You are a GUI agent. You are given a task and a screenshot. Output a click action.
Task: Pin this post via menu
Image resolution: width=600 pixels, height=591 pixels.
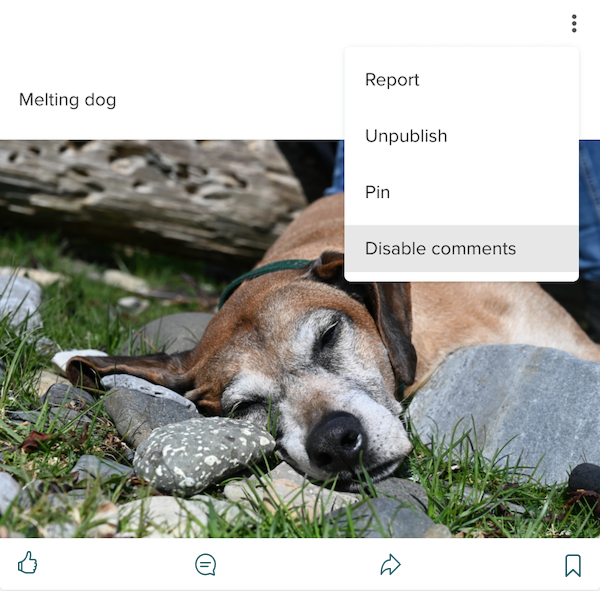coord(461,192)
